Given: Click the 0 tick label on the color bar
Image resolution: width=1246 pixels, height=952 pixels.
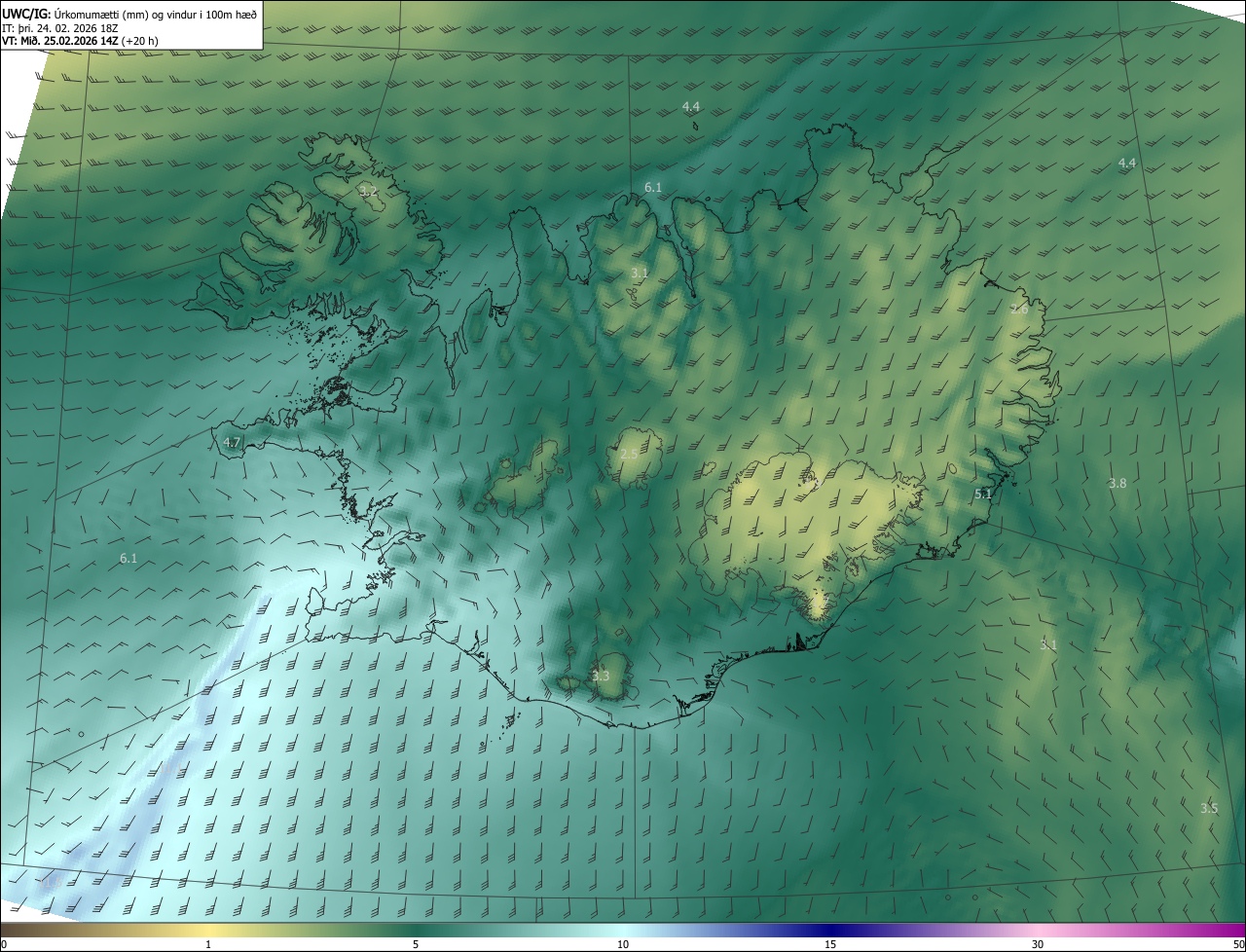Looking at the screenshot, I should 4,944.
